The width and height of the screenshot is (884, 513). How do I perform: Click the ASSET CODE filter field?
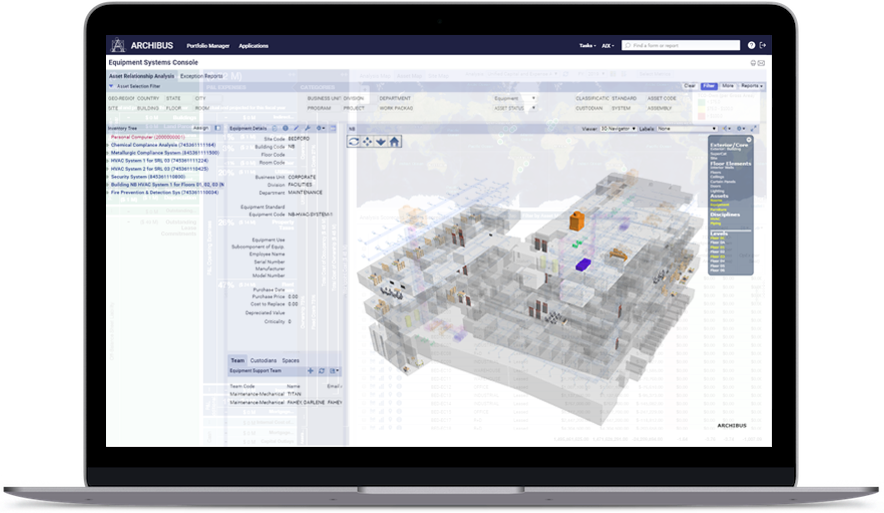point(662,98)
